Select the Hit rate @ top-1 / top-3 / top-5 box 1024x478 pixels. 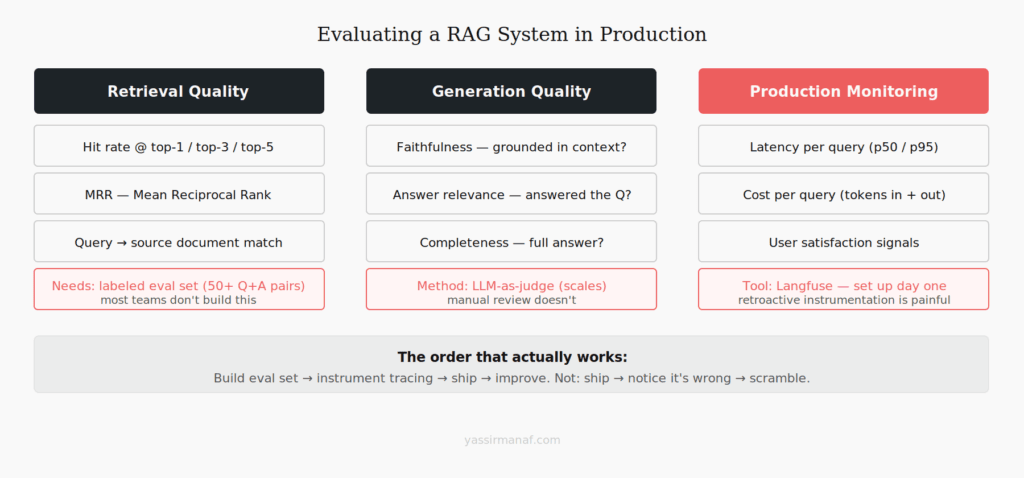pyautogui.click(x=179, y=146)
